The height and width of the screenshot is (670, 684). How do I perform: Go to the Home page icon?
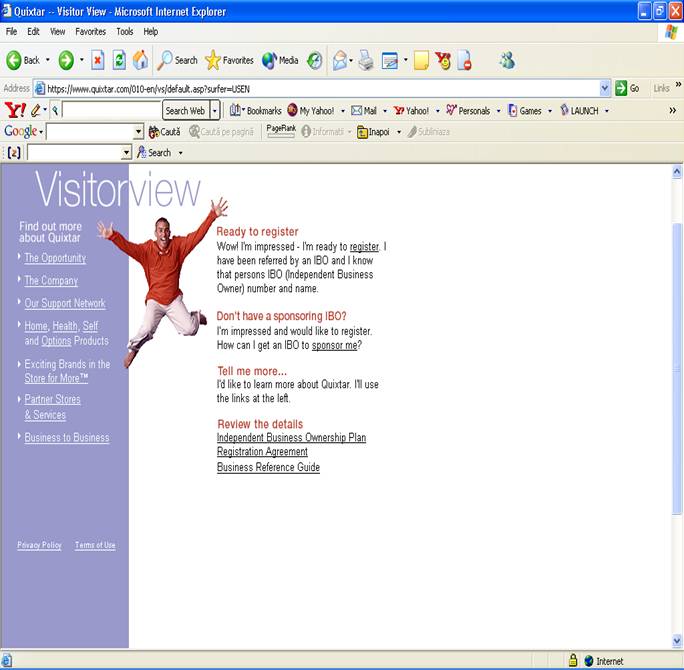tap(140, 60)
